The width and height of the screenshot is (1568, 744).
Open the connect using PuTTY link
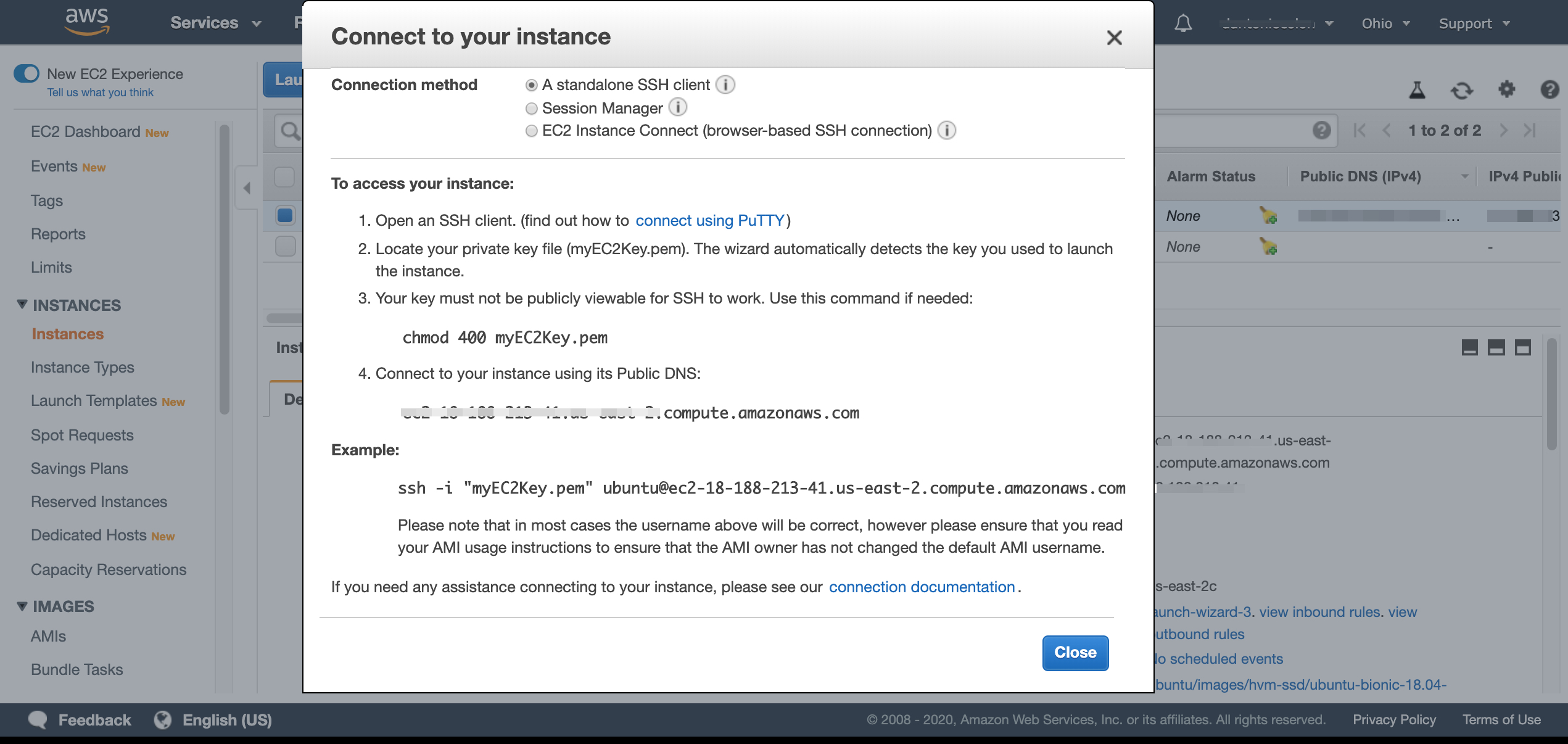(709, 220)
